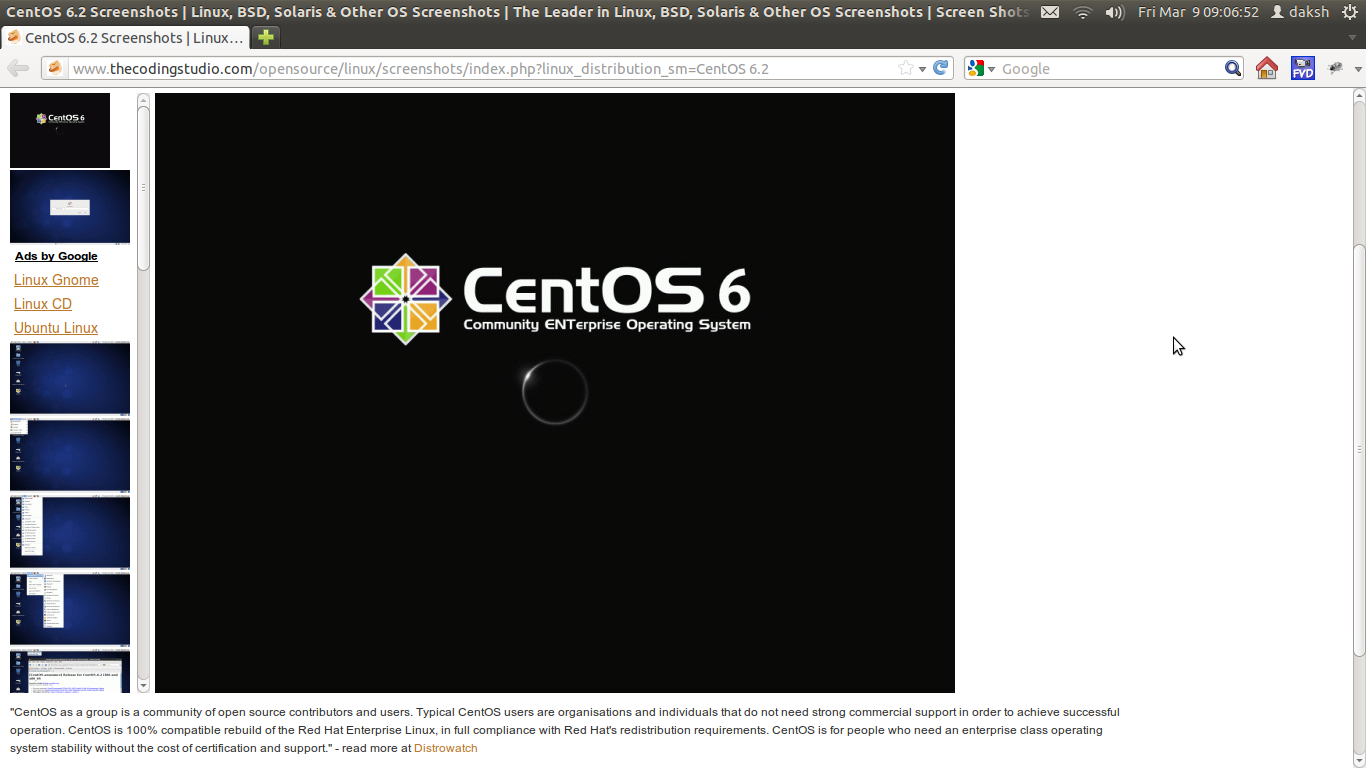Click the thumbnail list scrollbar handle
This screenshot has width=1366, height=768.
pos(143,187)
